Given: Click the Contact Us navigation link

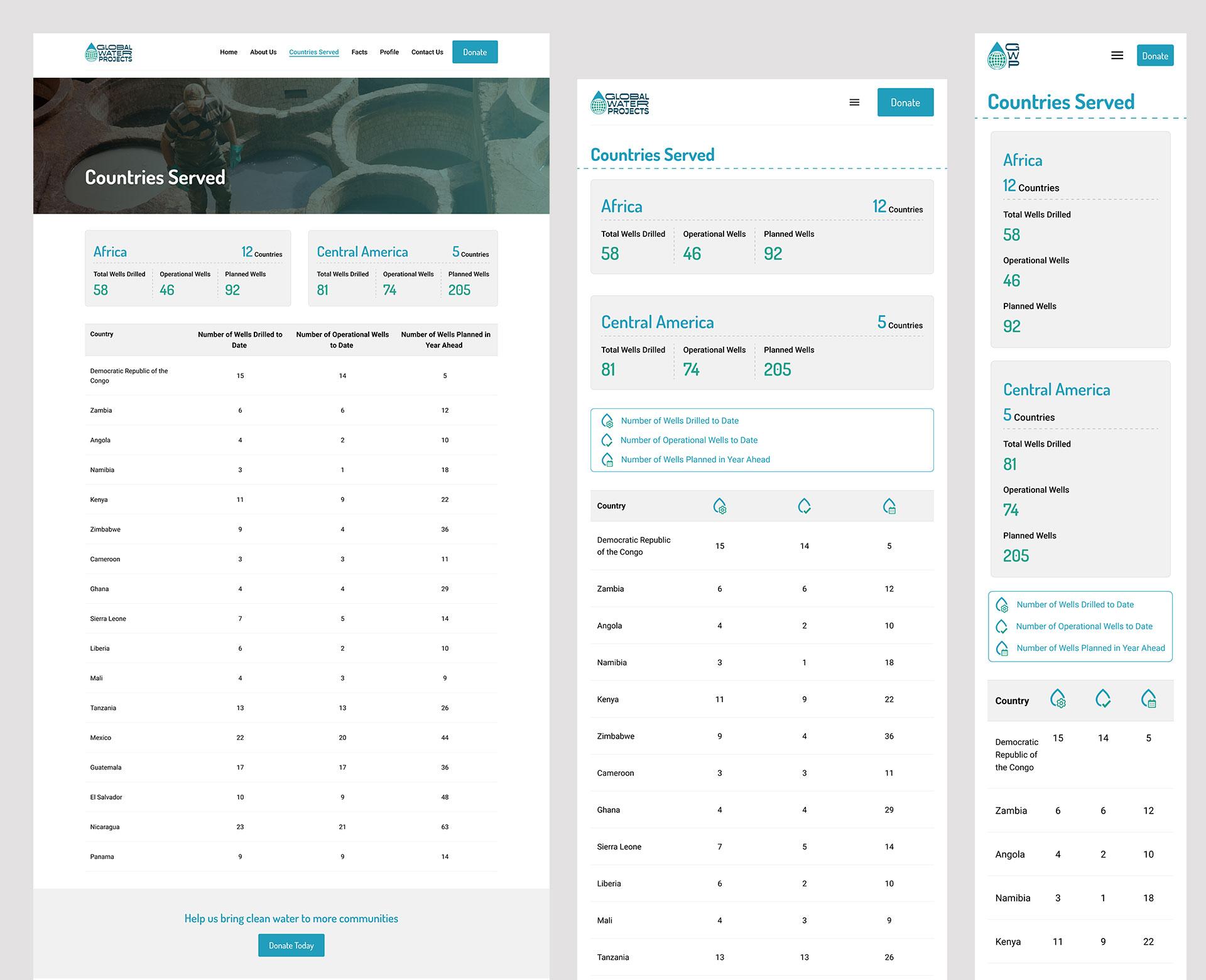Looking at the screenshot, I should pyautogui.click(x=426, y=52).
